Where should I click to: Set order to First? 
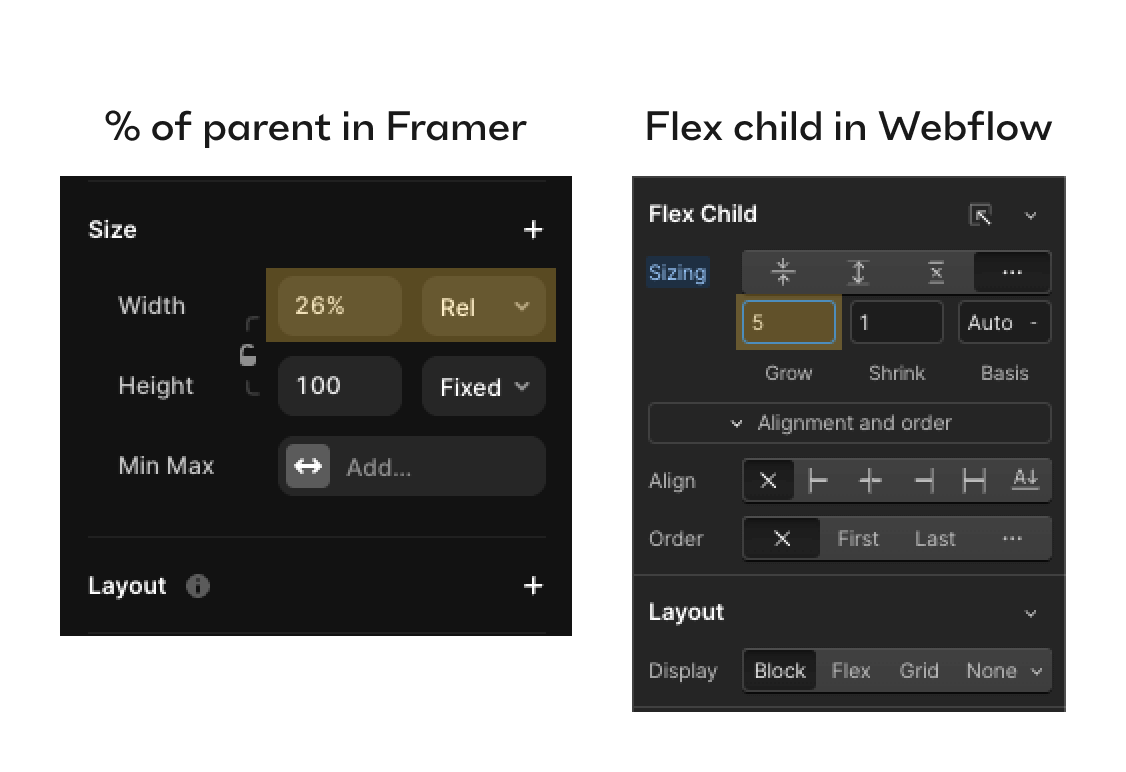pos(858,538)
